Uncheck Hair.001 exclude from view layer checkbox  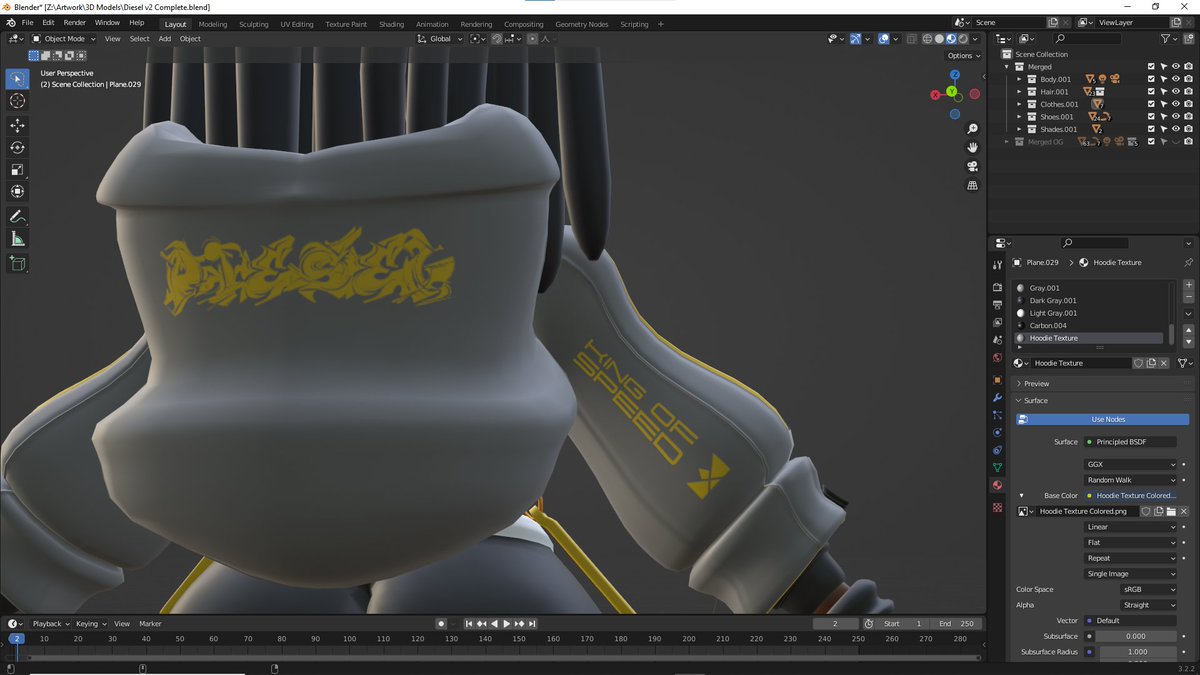(1151, 92)
